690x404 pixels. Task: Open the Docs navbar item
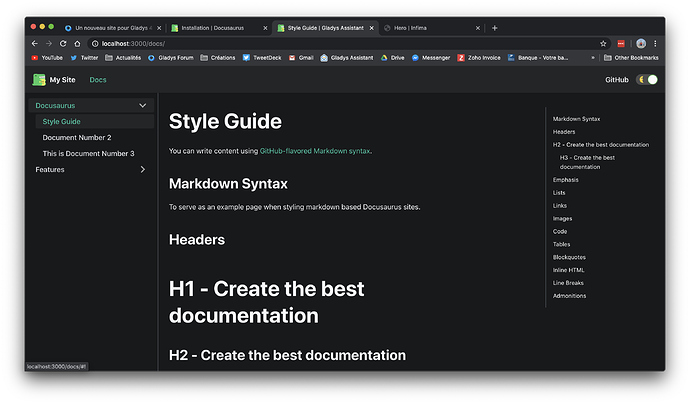(x=98, y=80)
